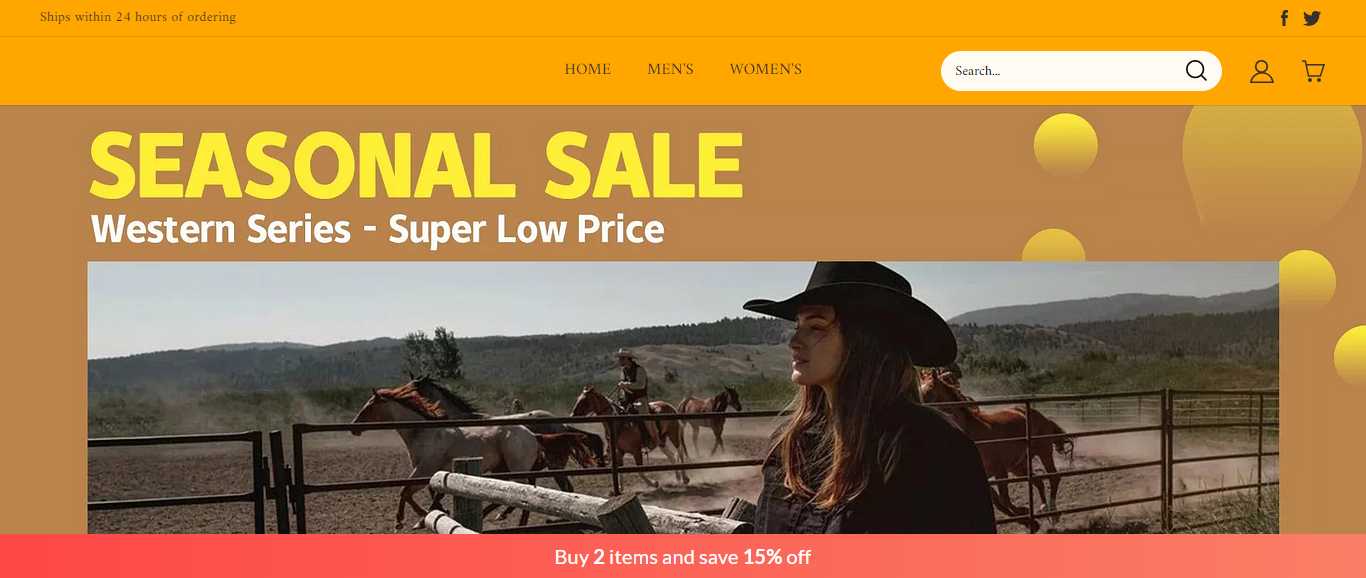Screen dimensions: 1366x578
Task: Open the Facebook page icon
Action: pyautogui.click(x=1284, y=18)
